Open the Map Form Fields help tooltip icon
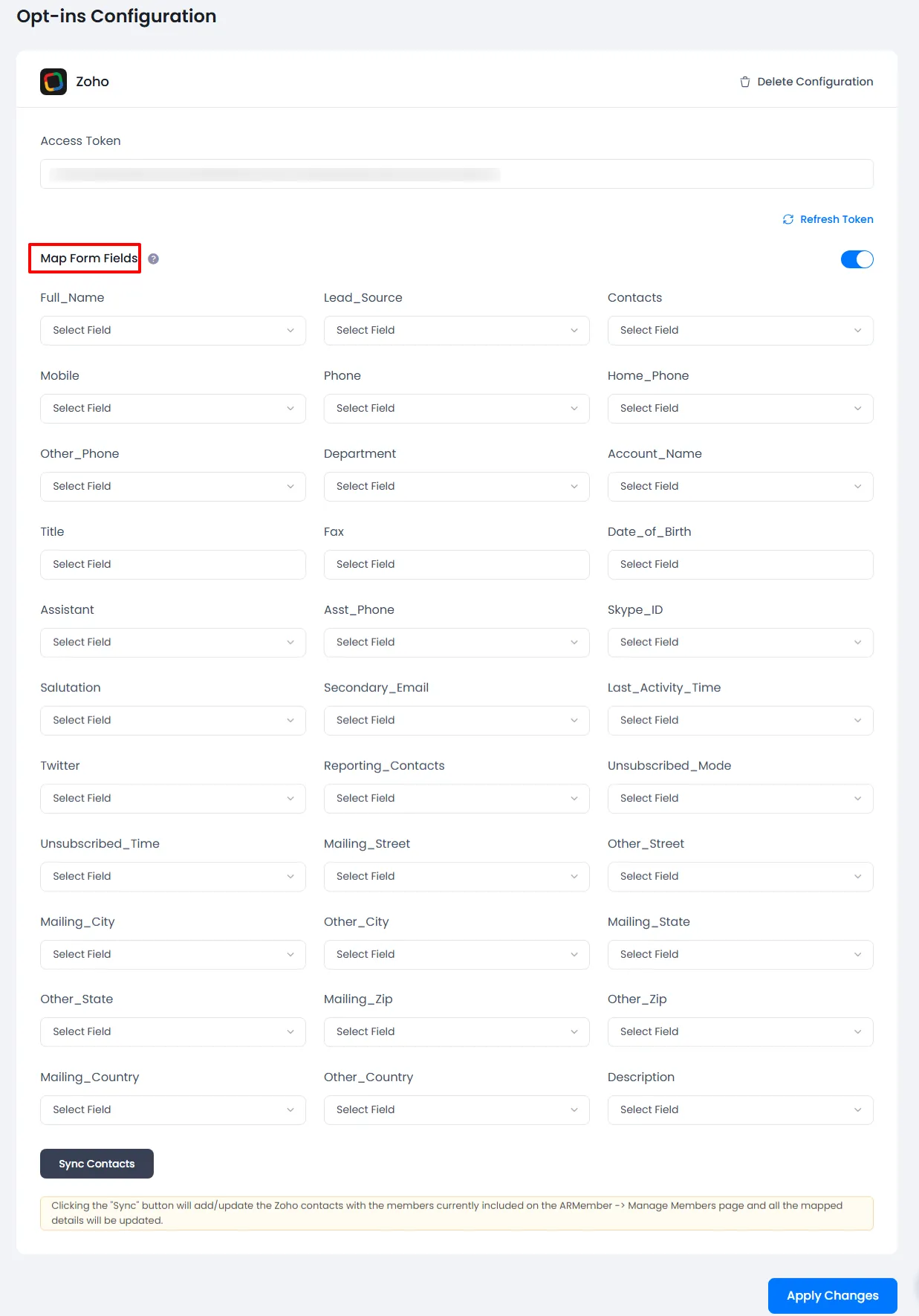 (153, 259)
